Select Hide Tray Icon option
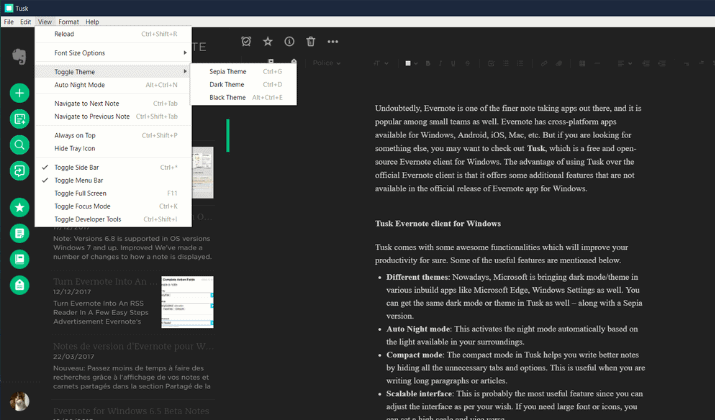This screenshot has height=420, width=715. click(113, 148)
